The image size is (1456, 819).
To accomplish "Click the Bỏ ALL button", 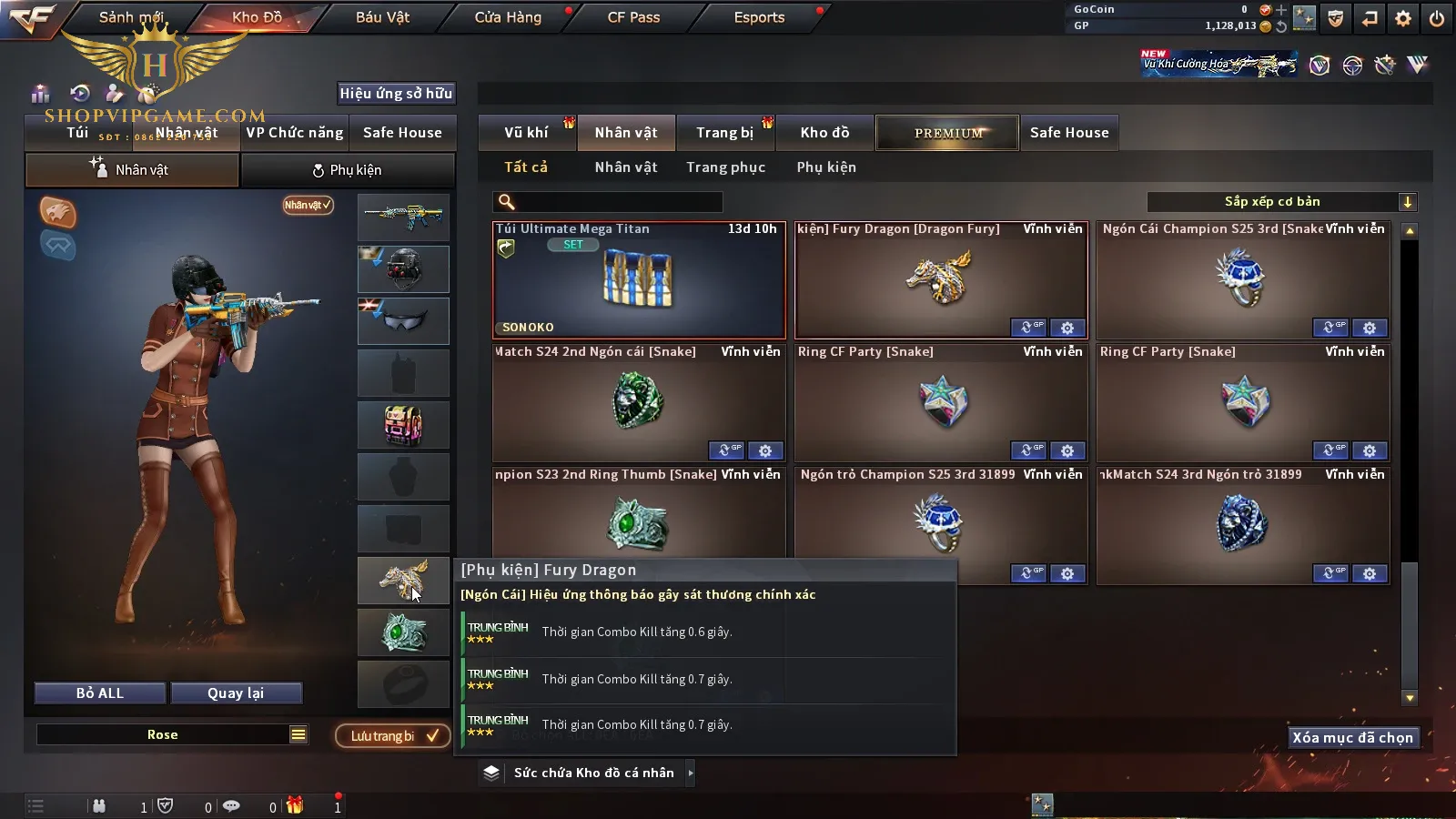I will [100, 693].
